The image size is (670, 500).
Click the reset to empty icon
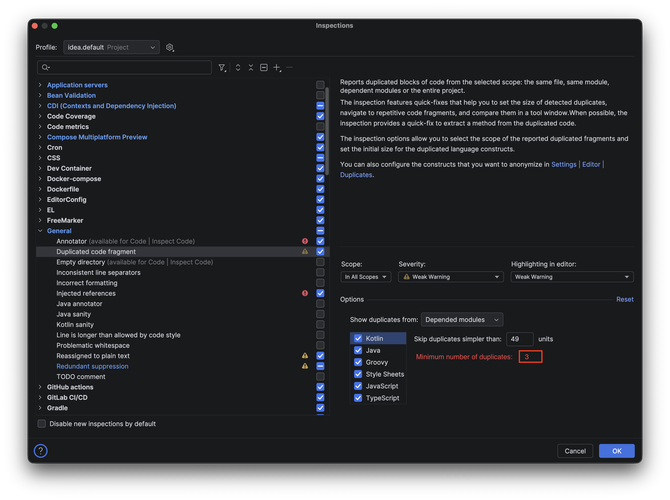click(x=264, y=68)
